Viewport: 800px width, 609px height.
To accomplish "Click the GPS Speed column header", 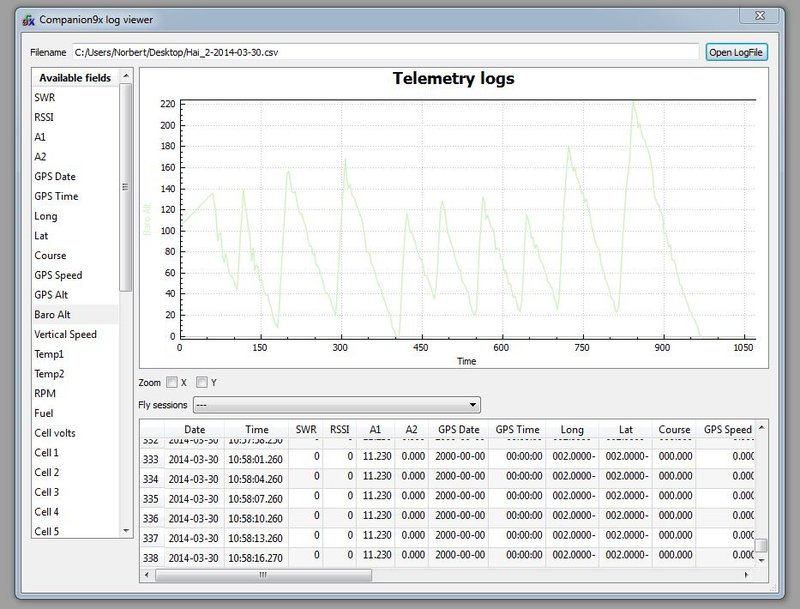I will click(728, 429).
